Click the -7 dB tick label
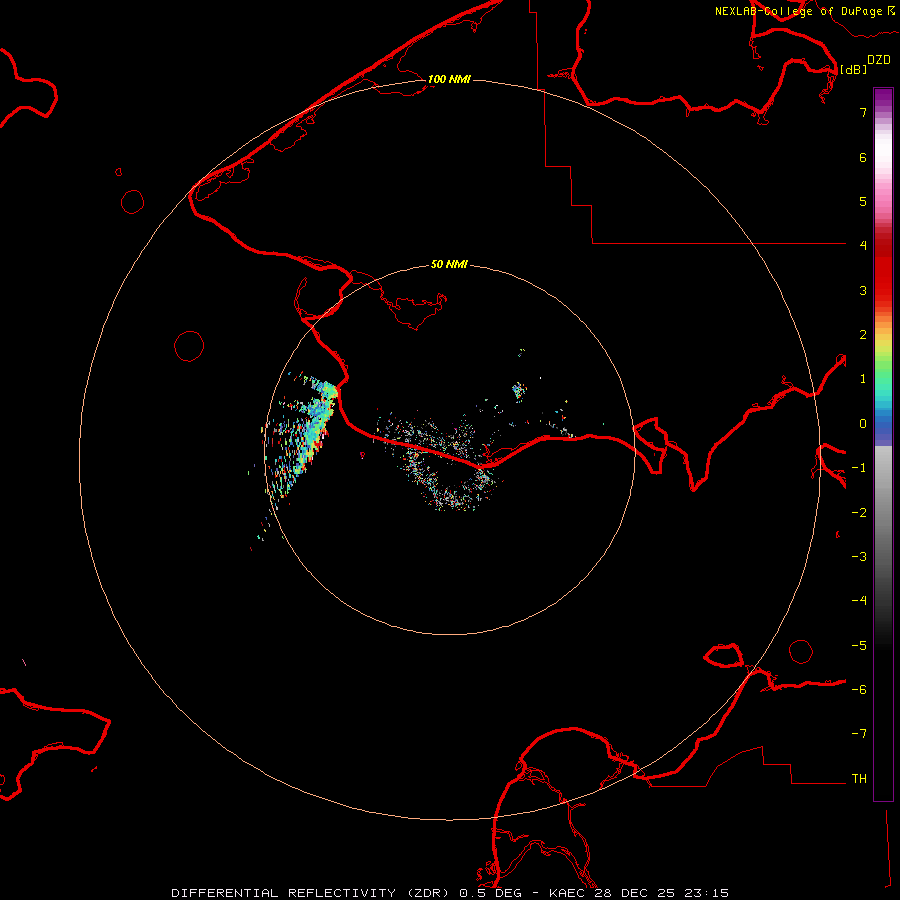Screen dimensions: 900x900 pos(859,734)
